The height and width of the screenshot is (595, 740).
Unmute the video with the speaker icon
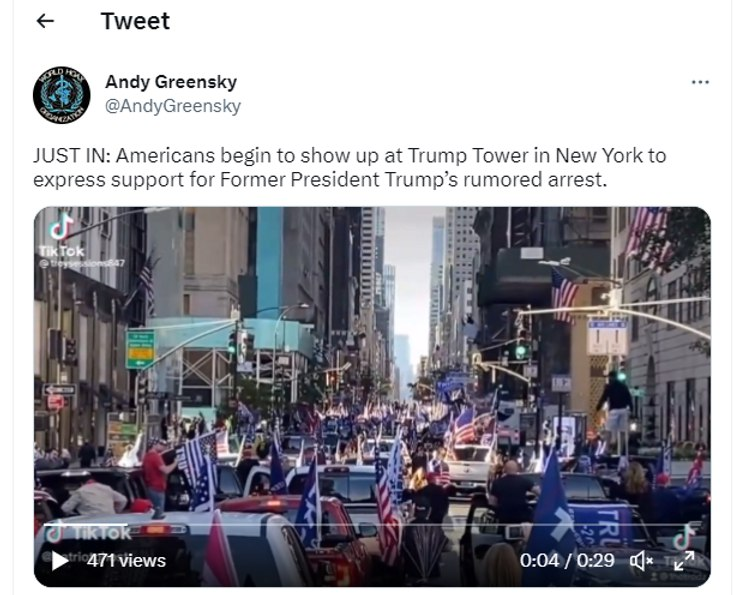point(641,561)
